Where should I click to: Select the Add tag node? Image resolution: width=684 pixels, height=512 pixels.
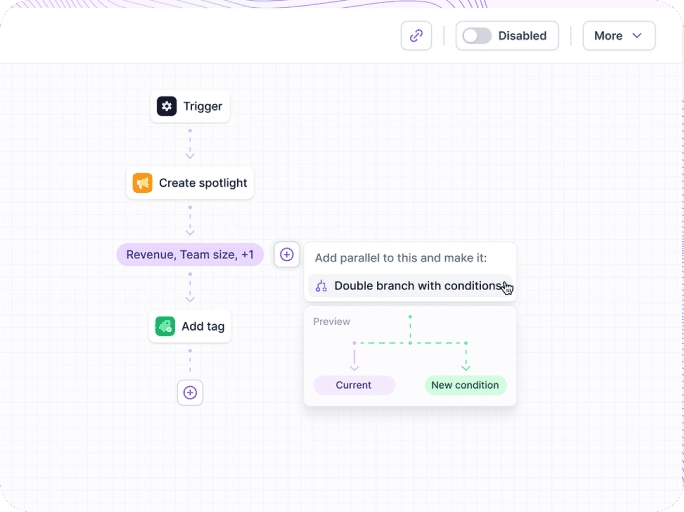tap(190, 326)
